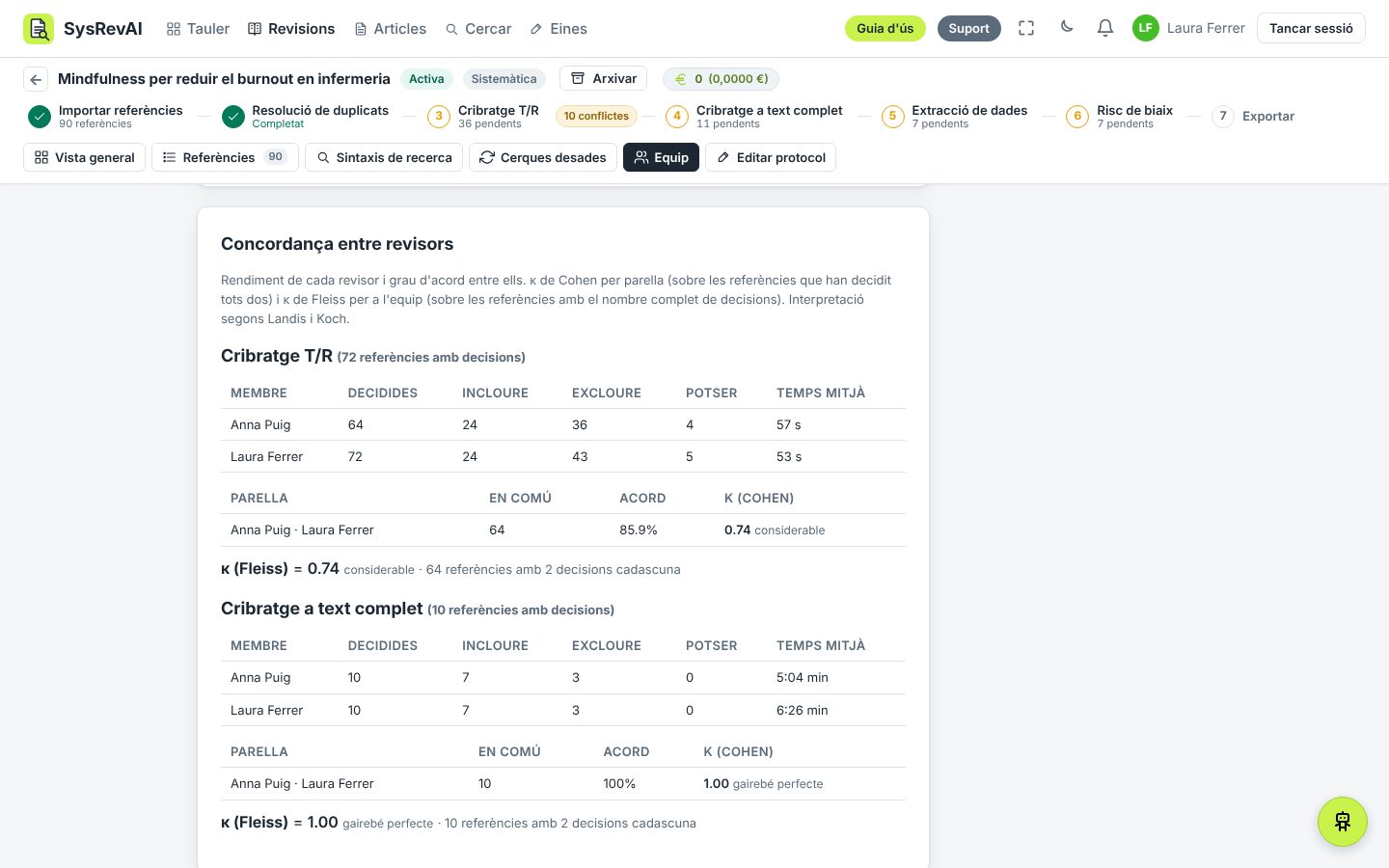Open the chatbot assistant button
The image size is (1389, 868).
point(1343,822)
